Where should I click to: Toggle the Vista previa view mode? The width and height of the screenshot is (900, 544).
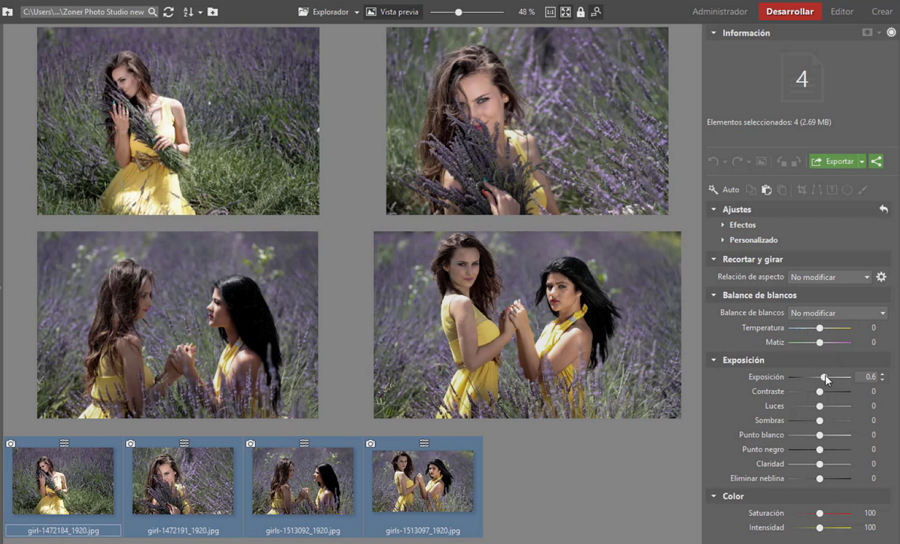391,12
